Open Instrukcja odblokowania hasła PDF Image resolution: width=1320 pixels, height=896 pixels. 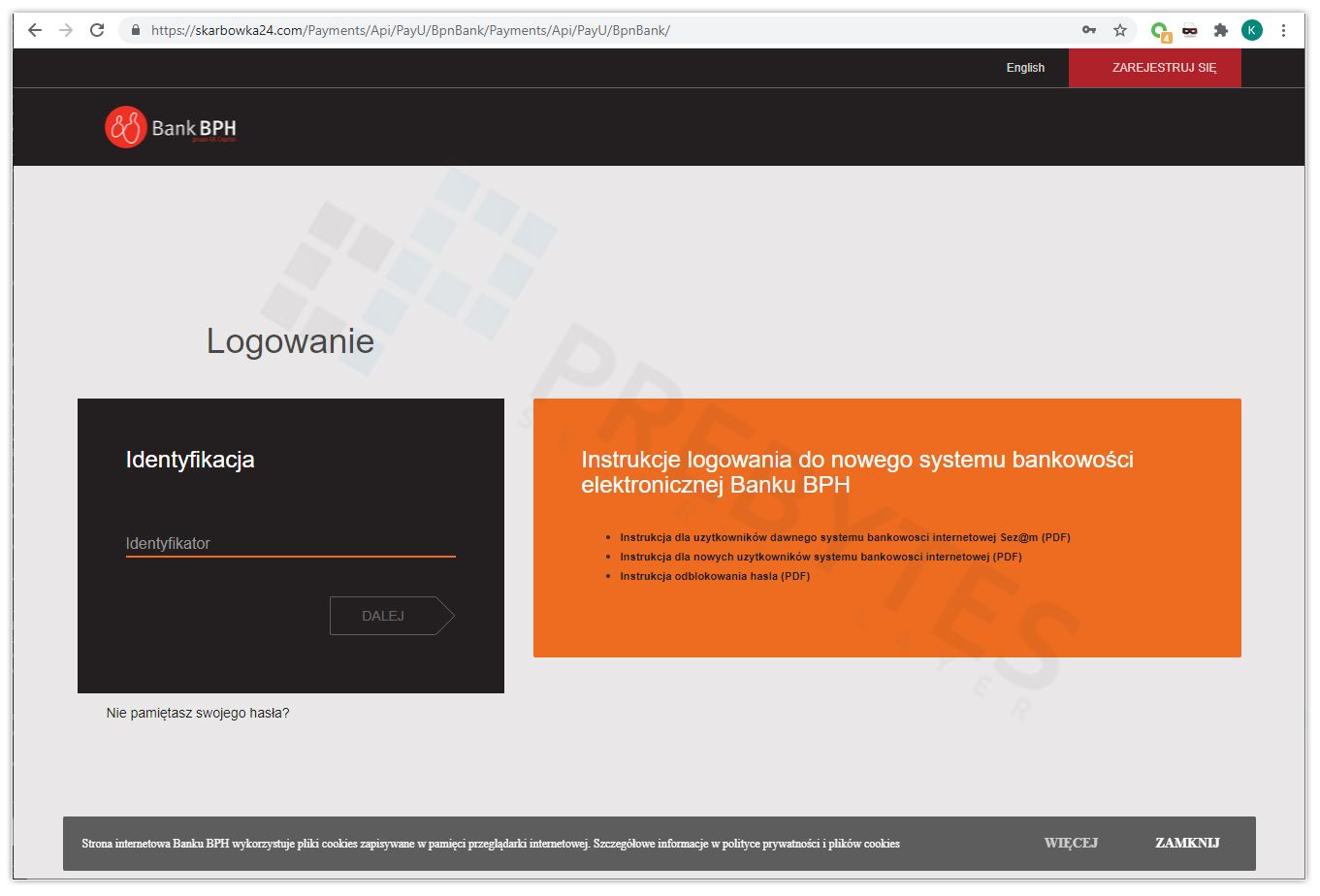click(x=715, y=576)
